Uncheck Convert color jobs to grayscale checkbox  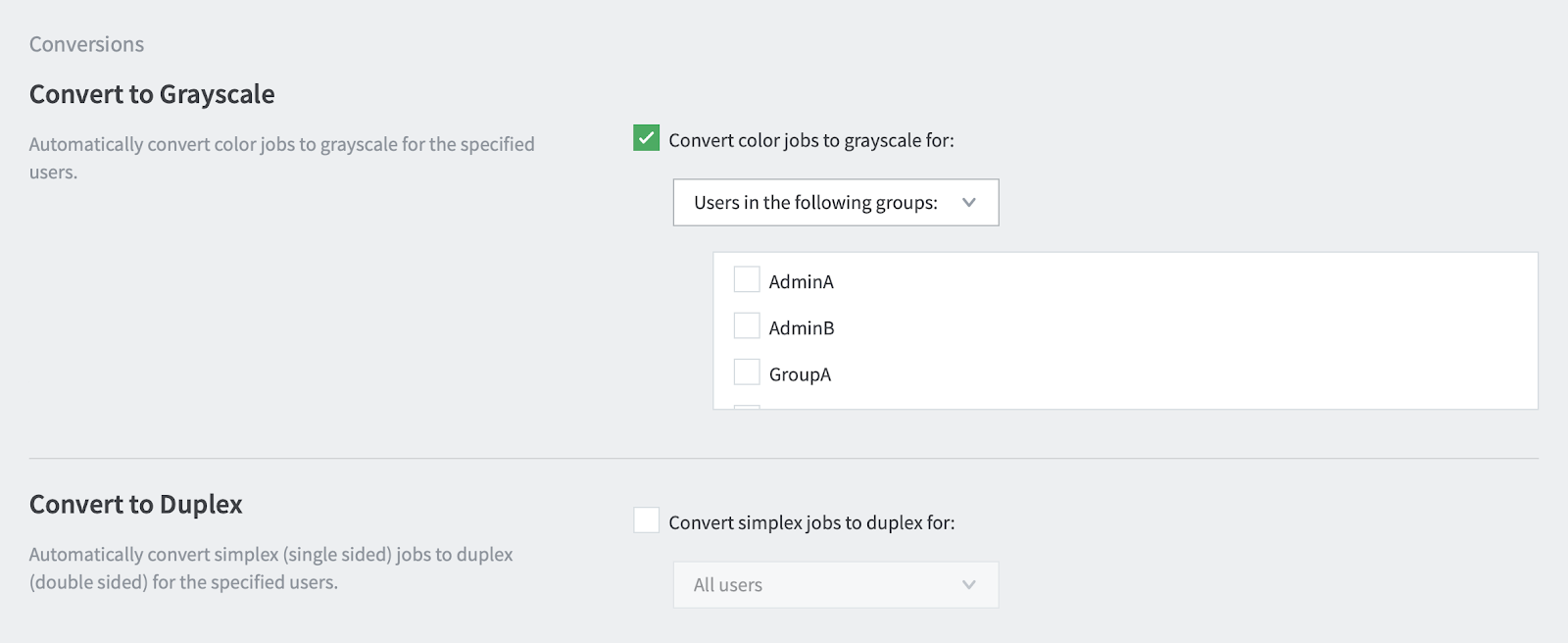click(x=646, y=138)
